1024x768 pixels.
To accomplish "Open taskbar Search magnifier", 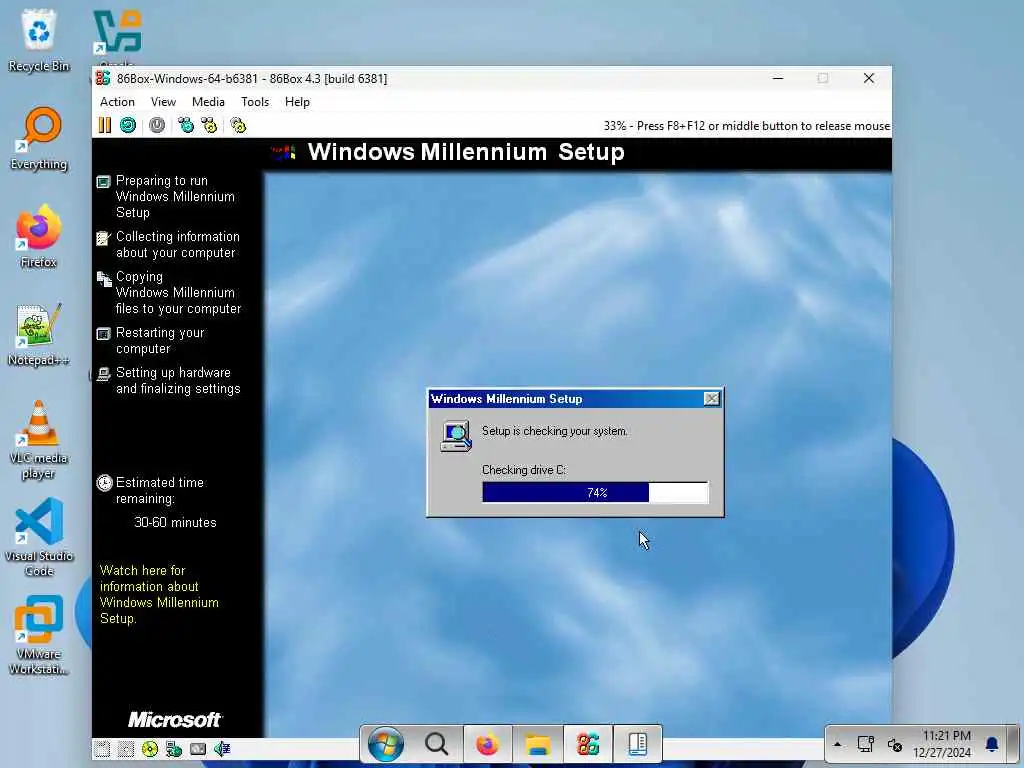I will (x=436, y=744).
